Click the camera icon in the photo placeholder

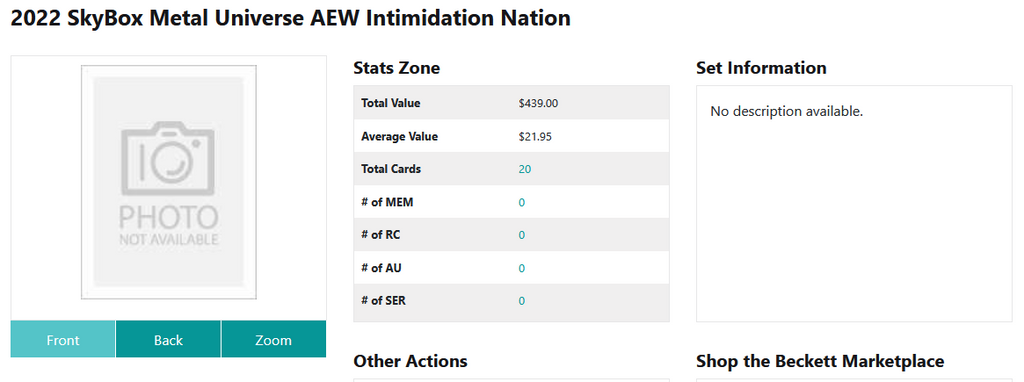[168, 160]
